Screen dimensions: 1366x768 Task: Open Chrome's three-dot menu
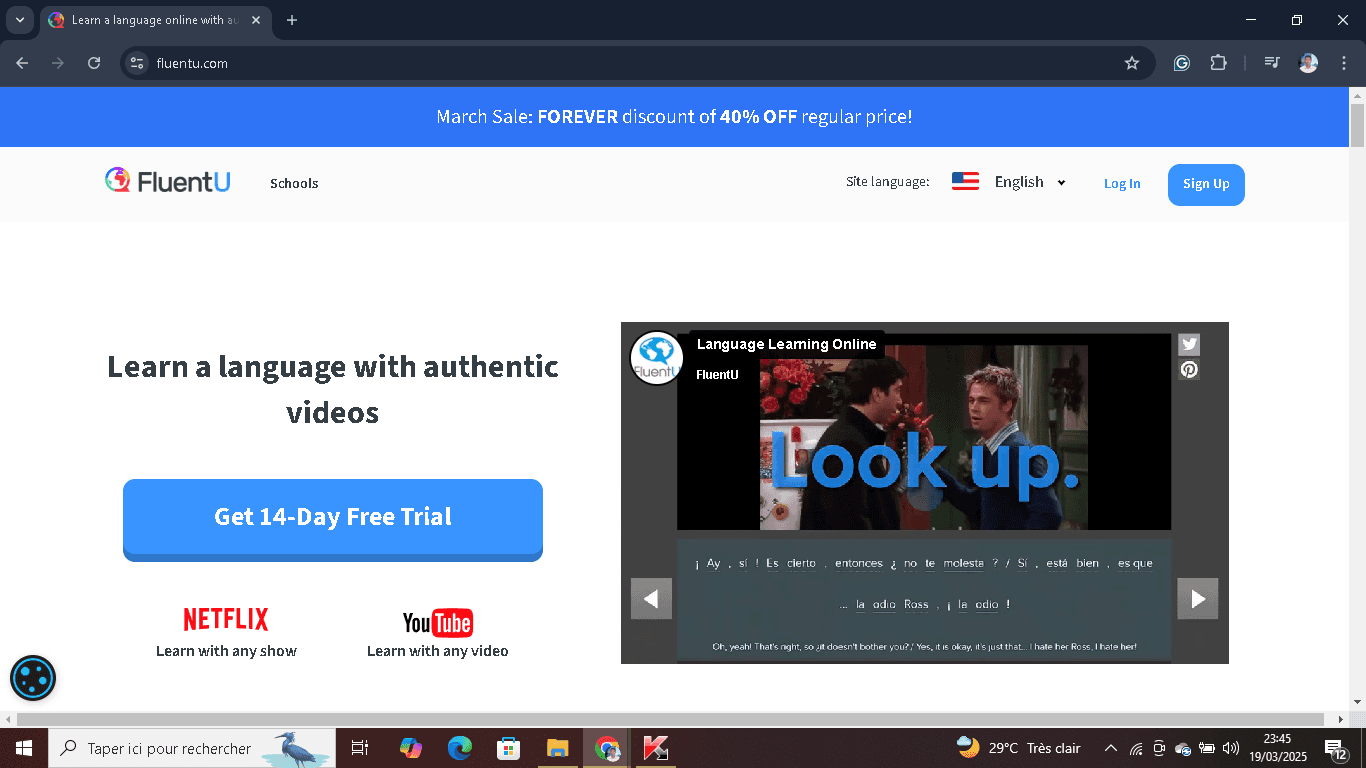(1344, 63)
